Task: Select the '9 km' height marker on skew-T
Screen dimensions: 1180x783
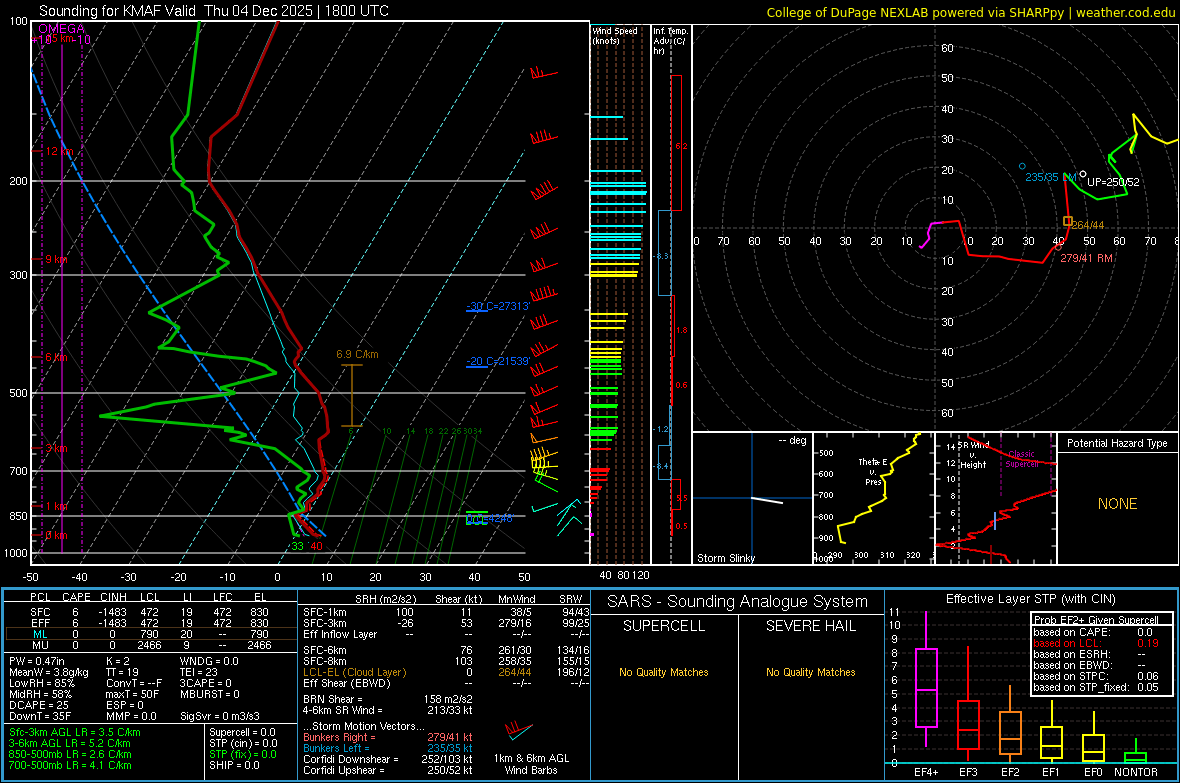Action: pyautogui.click(x=56, y=259)
